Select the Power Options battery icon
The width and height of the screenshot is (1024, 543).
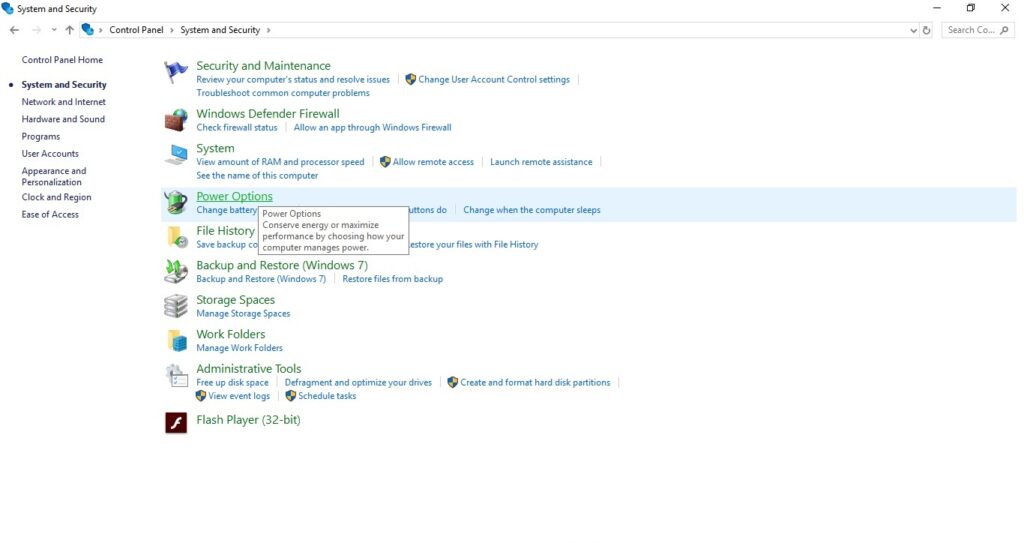pos(176,203)
